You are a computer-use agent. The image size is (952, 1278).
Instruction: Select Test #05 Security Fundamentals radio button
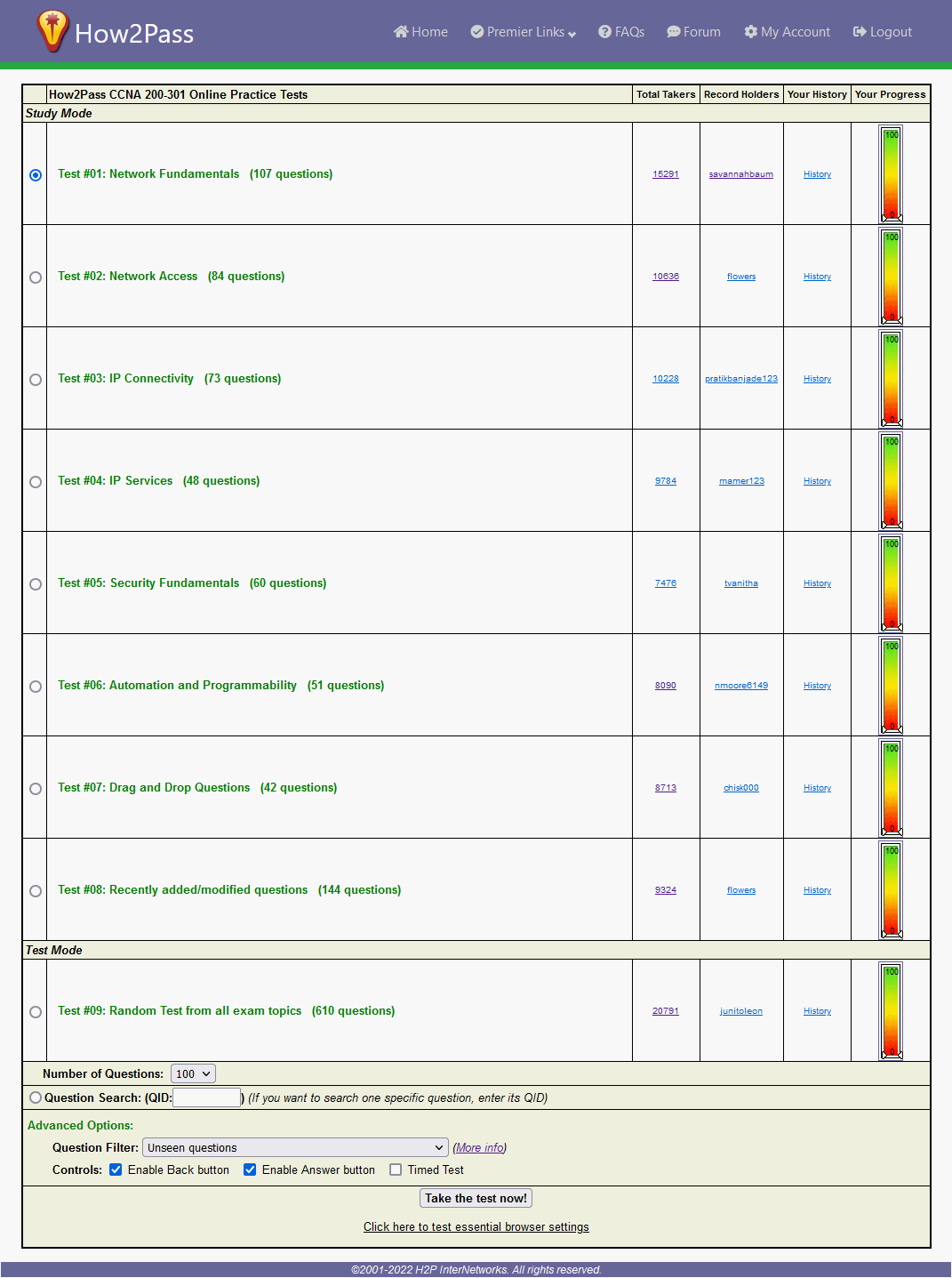point(36,584)
